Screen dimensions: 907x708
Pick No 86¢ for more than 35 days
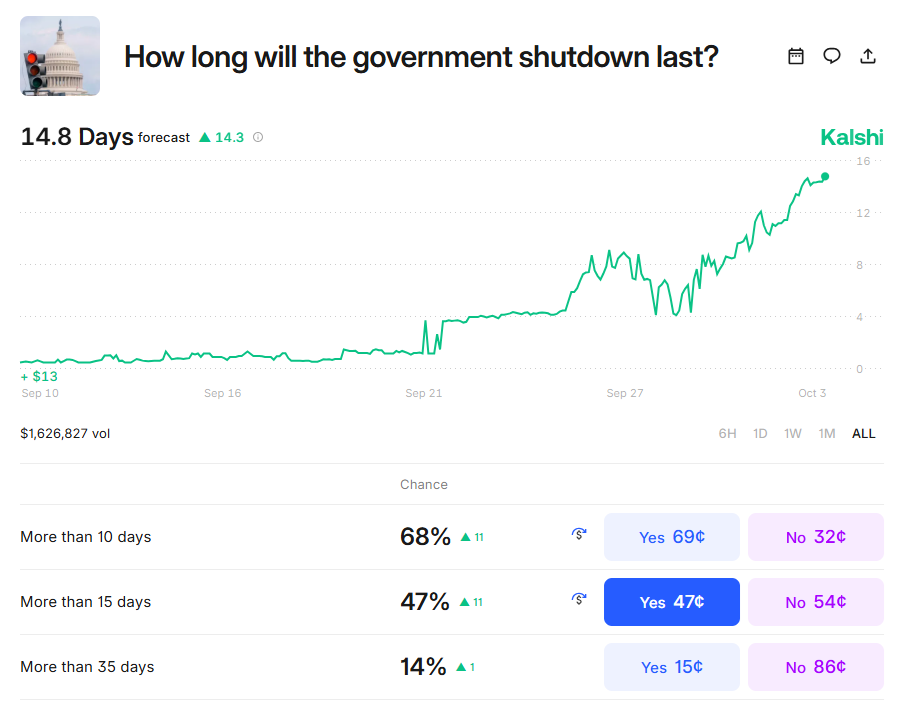815,667
